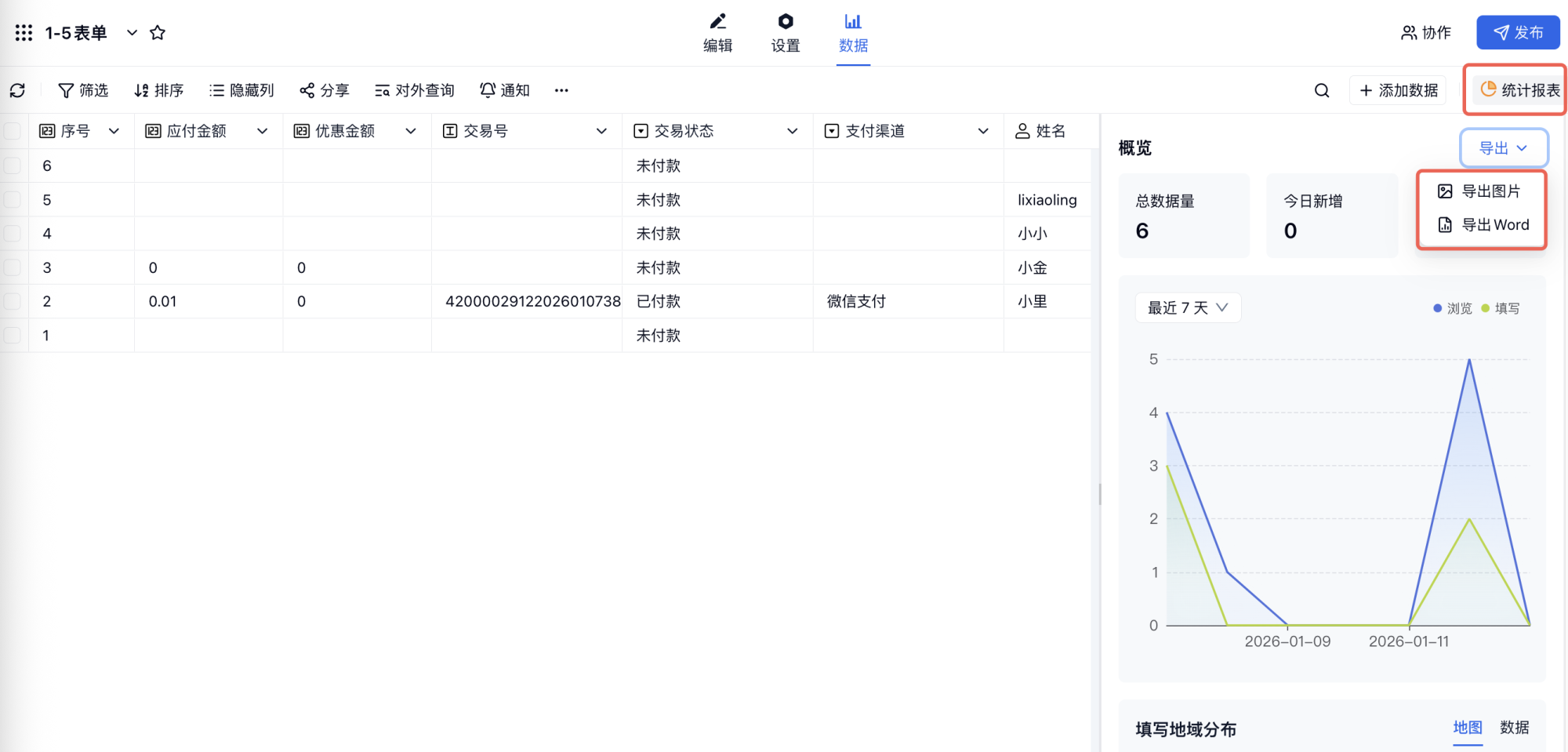Check the checkbox for row 6

[13, 165]
